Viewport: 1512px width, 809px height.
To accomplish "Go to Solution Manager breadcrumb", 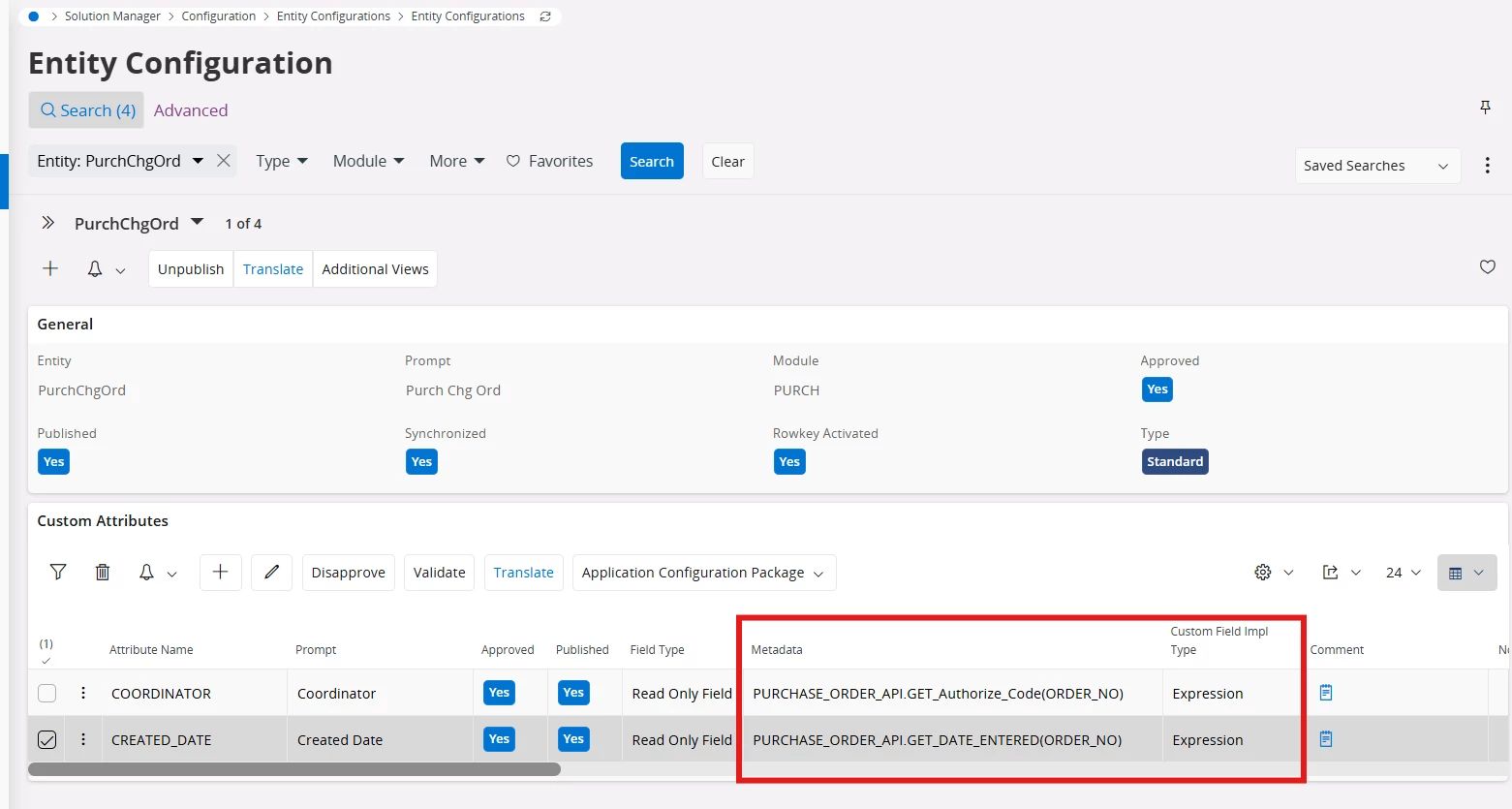I will coord(112,16).
